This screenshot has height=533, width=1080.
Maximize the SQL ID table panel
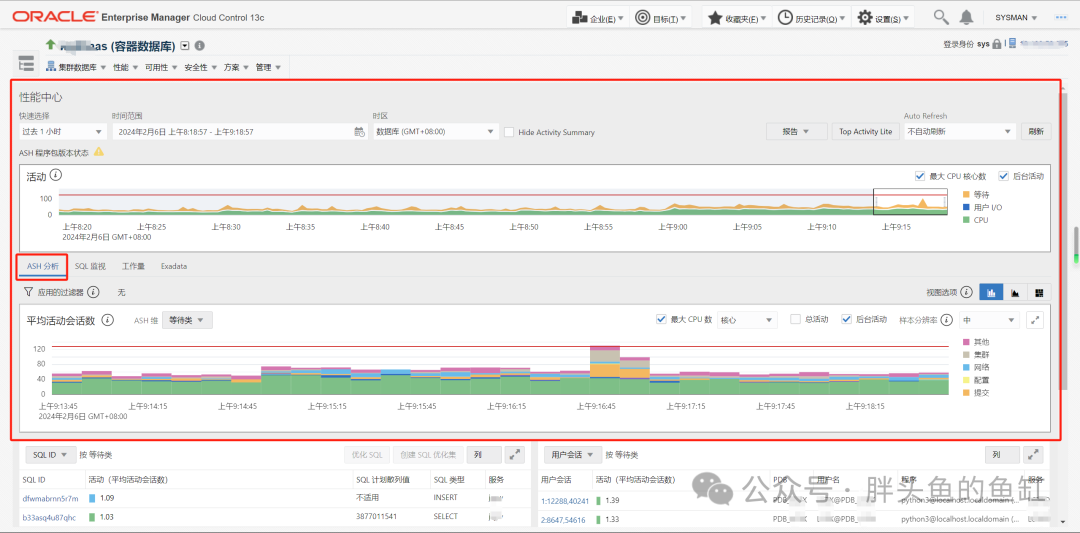[x=515, y=454]
